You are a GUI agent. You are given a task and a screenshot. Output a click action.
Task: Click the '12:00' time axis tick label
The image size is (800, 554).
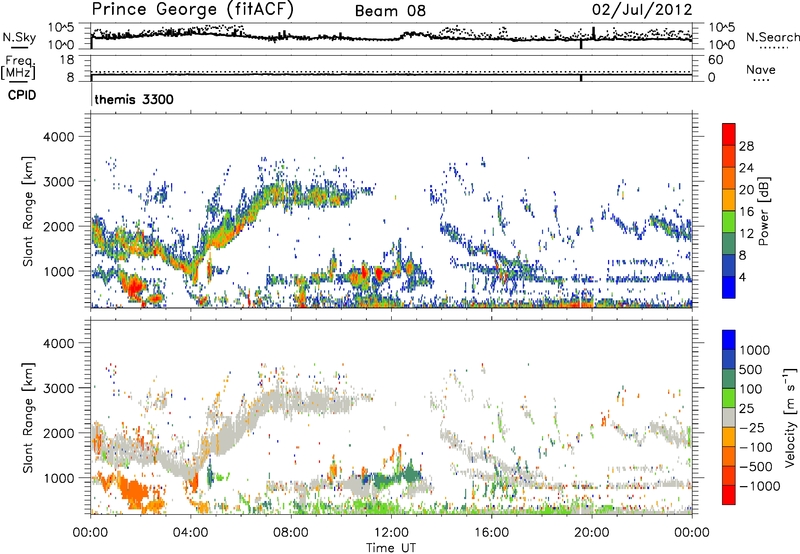pos(391,533)
